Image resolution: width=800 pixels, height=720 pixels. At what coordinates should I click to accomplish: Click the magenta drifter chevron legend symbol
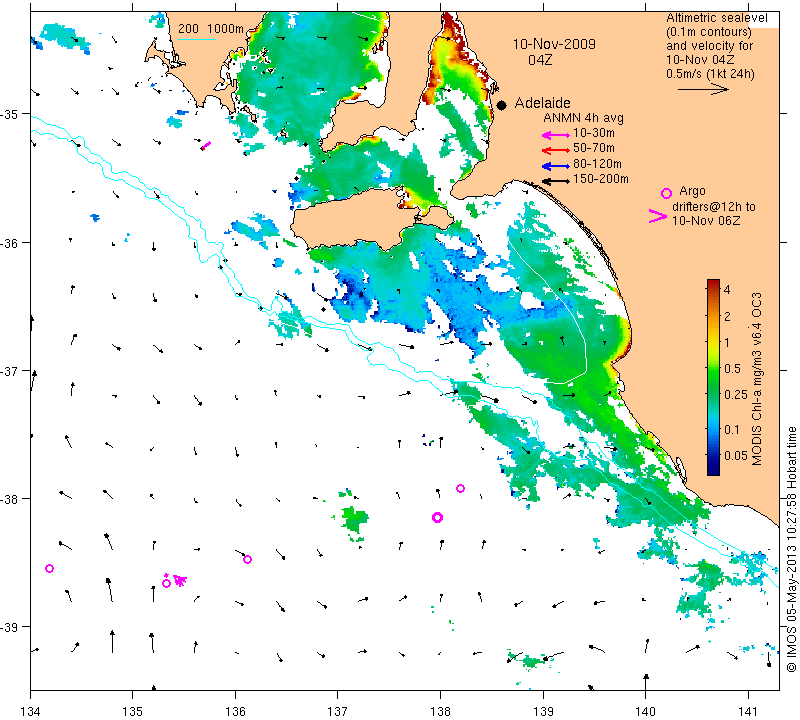(657, 216)
